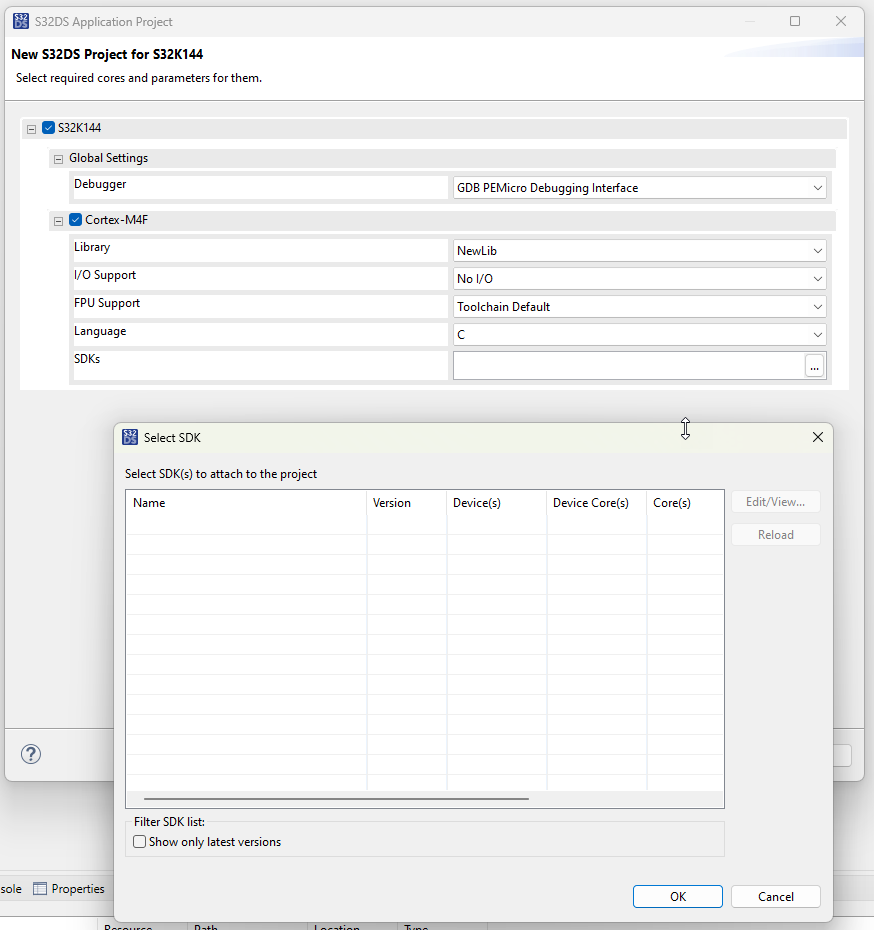Click the Edit/View button
The width and height of the screenshot is (874, 930).
click(x=775, y=501)
